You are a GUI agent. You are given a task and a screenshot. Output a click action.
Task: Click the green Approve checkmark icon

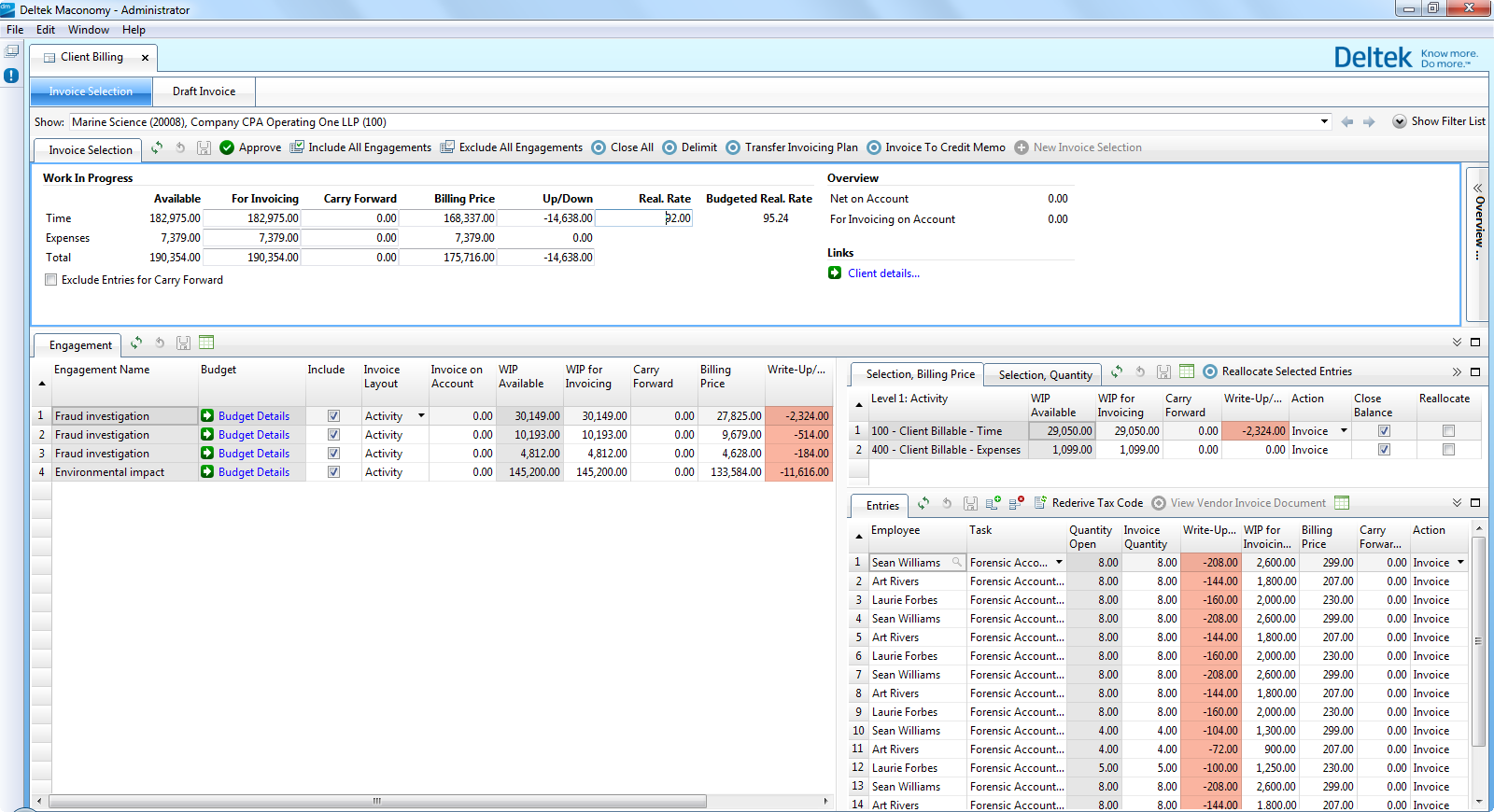tap(227, 147)
